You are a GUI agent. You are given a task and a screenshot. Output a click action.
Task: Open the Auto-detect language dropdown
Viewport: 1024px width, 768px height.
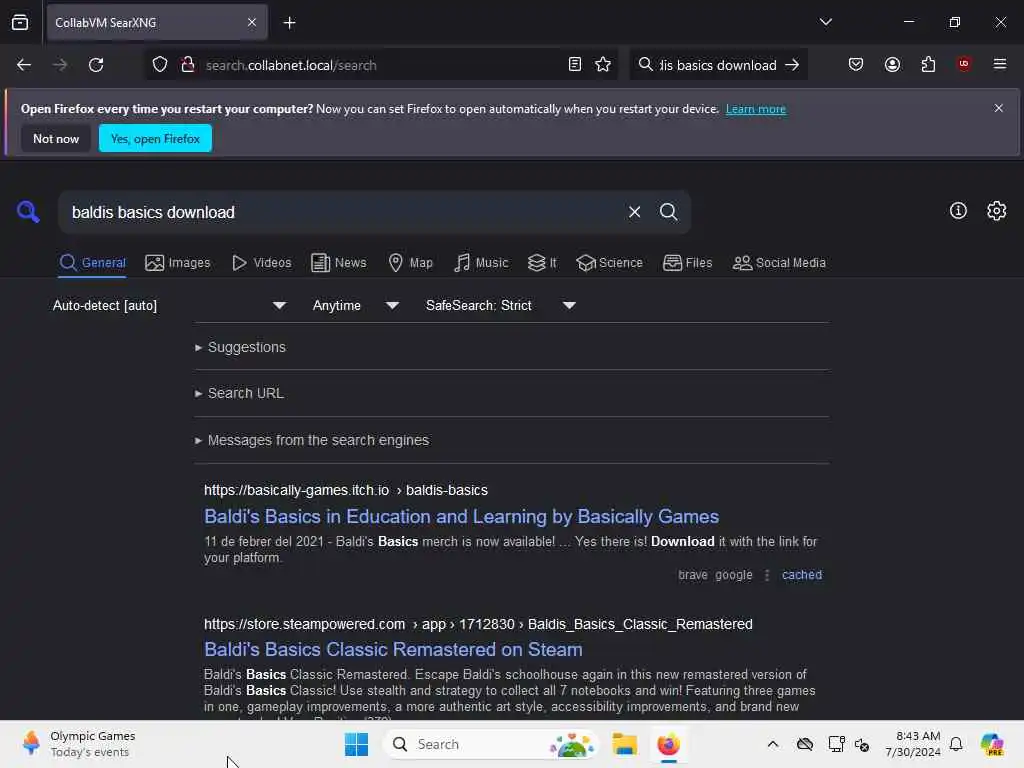(169, 306)
